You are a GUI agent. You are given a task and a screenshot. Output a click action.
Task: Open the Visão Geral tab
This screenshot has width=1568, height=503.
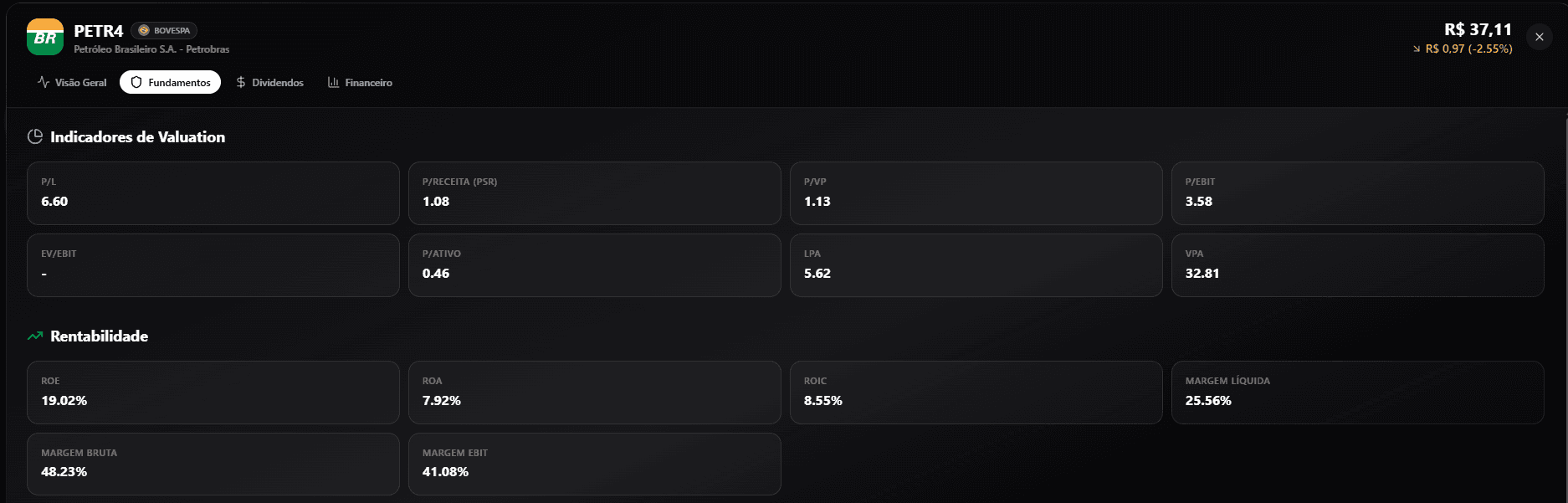72,82
